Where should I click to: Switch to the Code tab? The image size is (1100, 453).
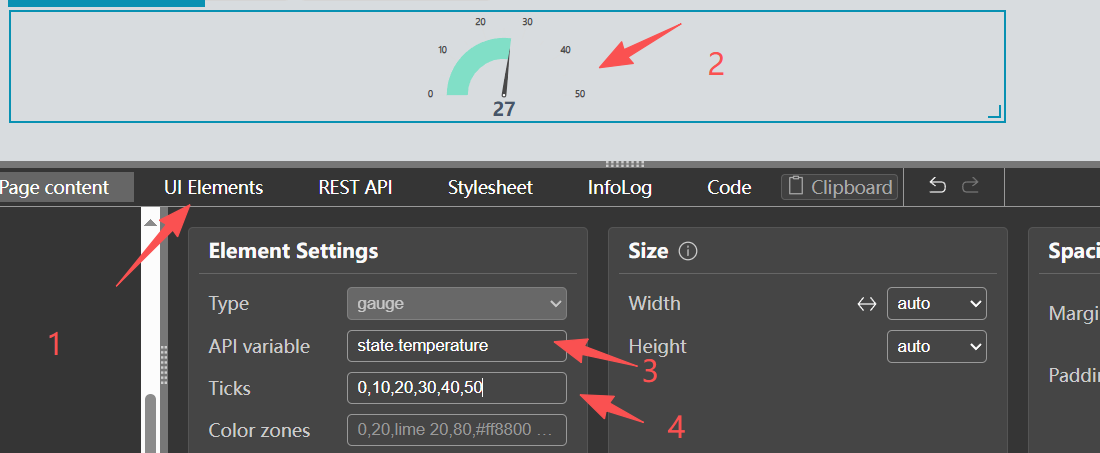tap(729, 188)
